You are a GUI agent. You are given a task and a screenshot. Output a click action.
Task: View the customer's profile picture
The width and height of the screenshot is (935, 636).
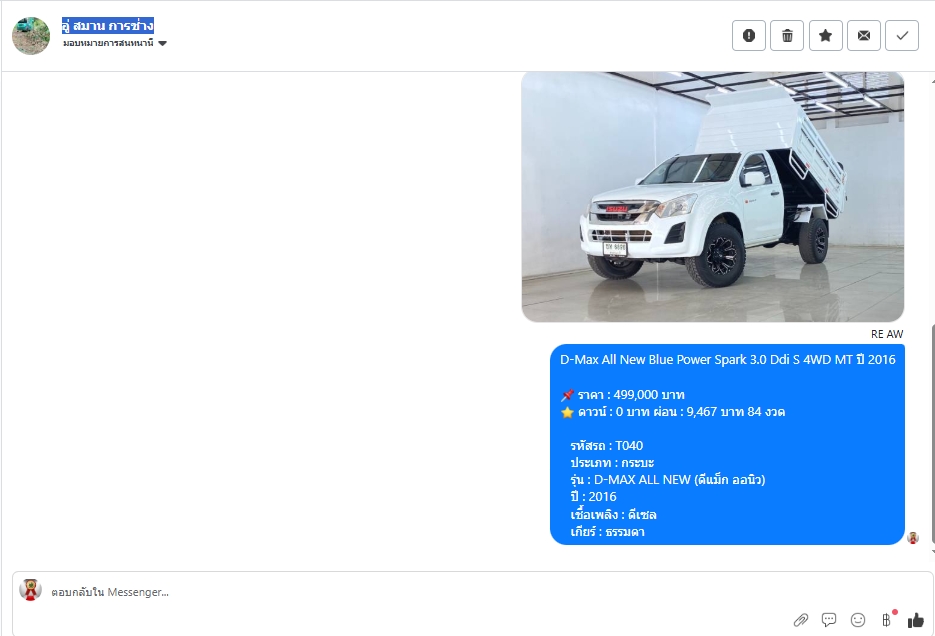[31, 36]
